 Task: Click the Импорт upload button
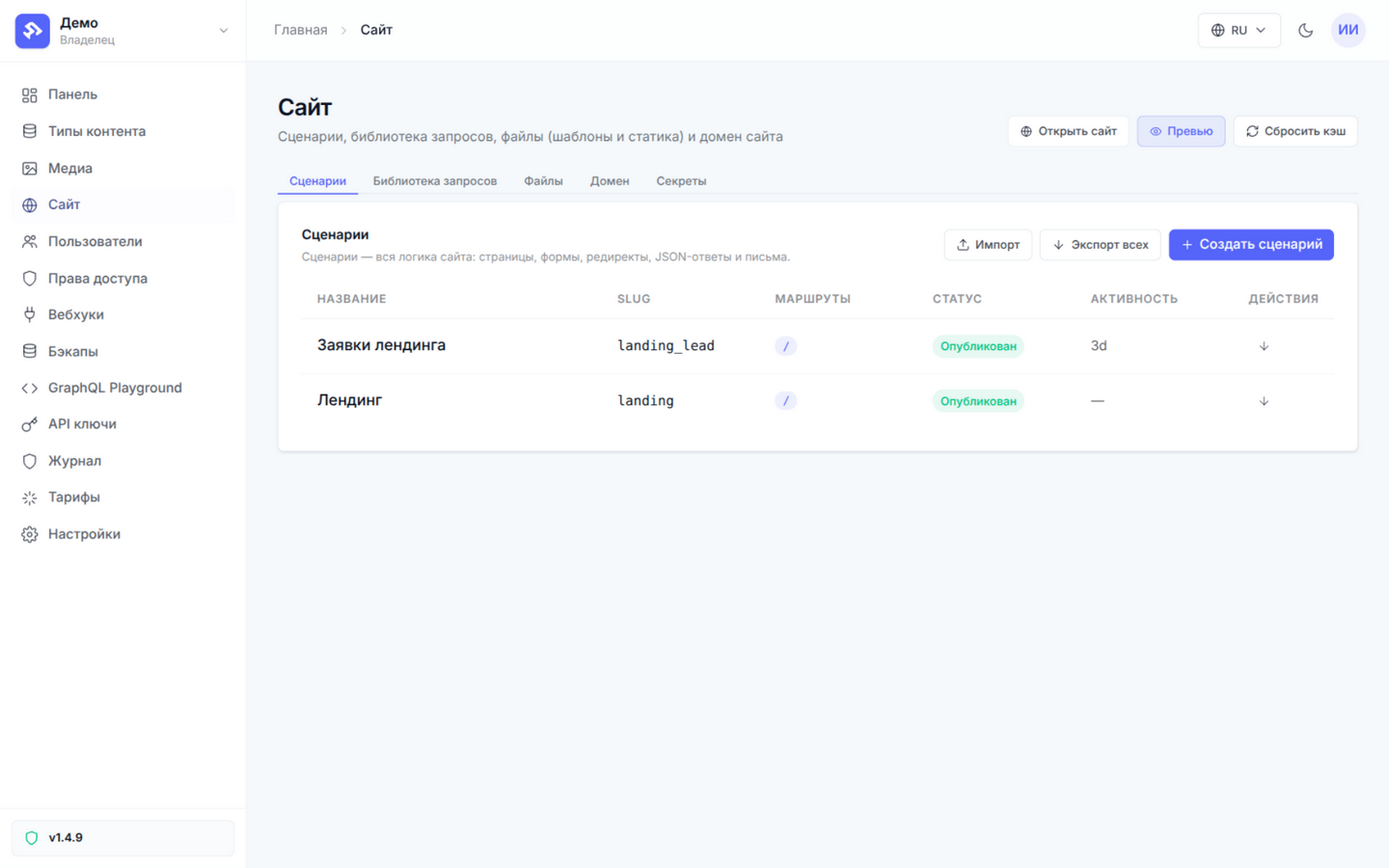click(x=988, y=245)
